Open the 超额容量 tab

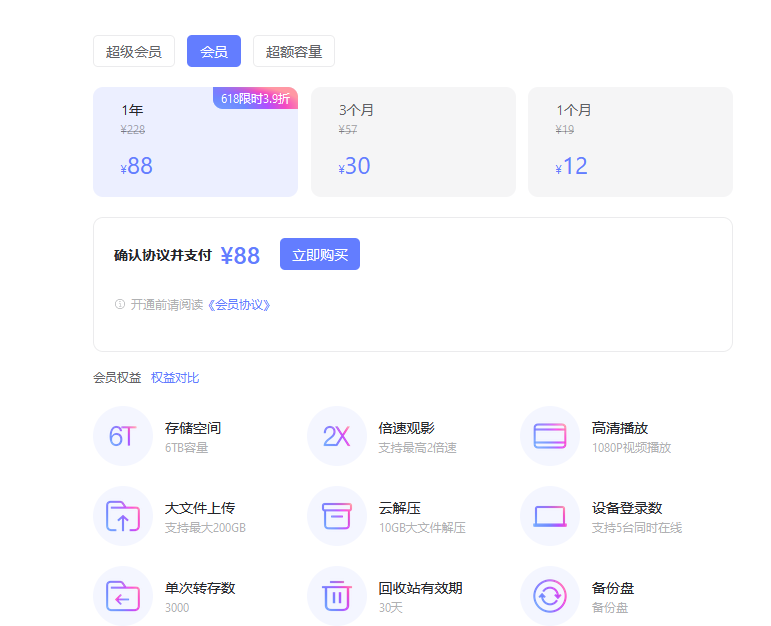click(294, 51)
